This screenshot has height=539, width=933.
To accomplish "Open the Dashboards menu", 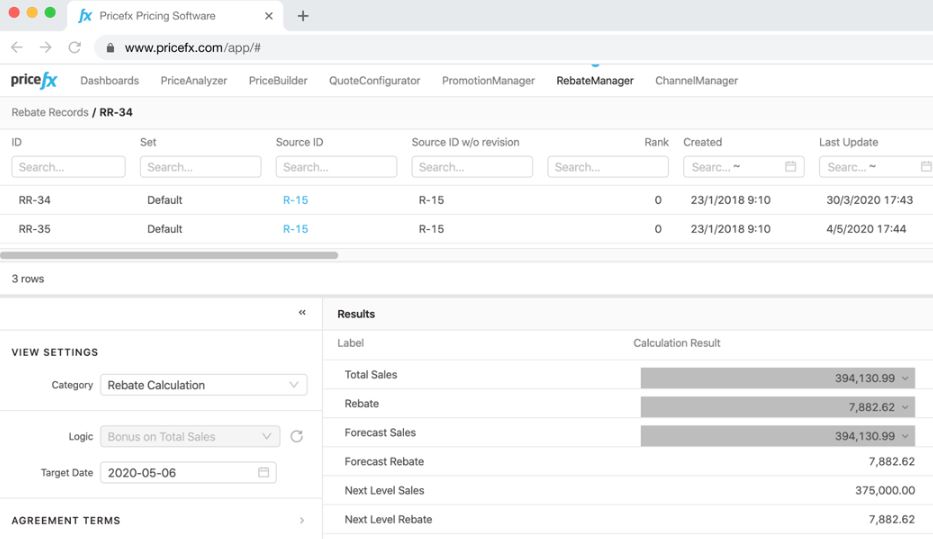I will tap(109, 80).
